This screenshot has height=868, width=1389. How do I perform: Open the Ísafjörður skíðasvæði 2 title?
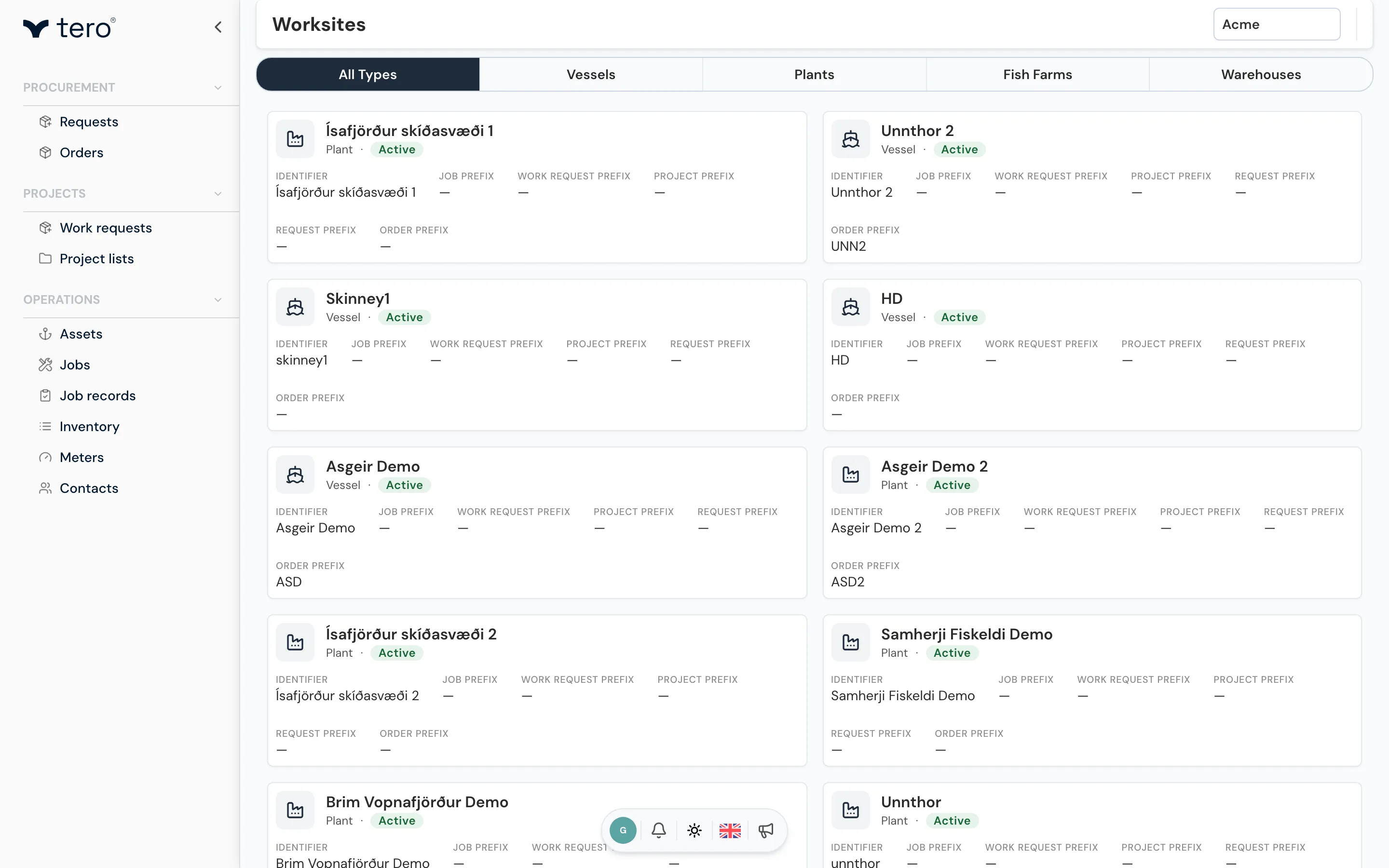click(411, 634)
